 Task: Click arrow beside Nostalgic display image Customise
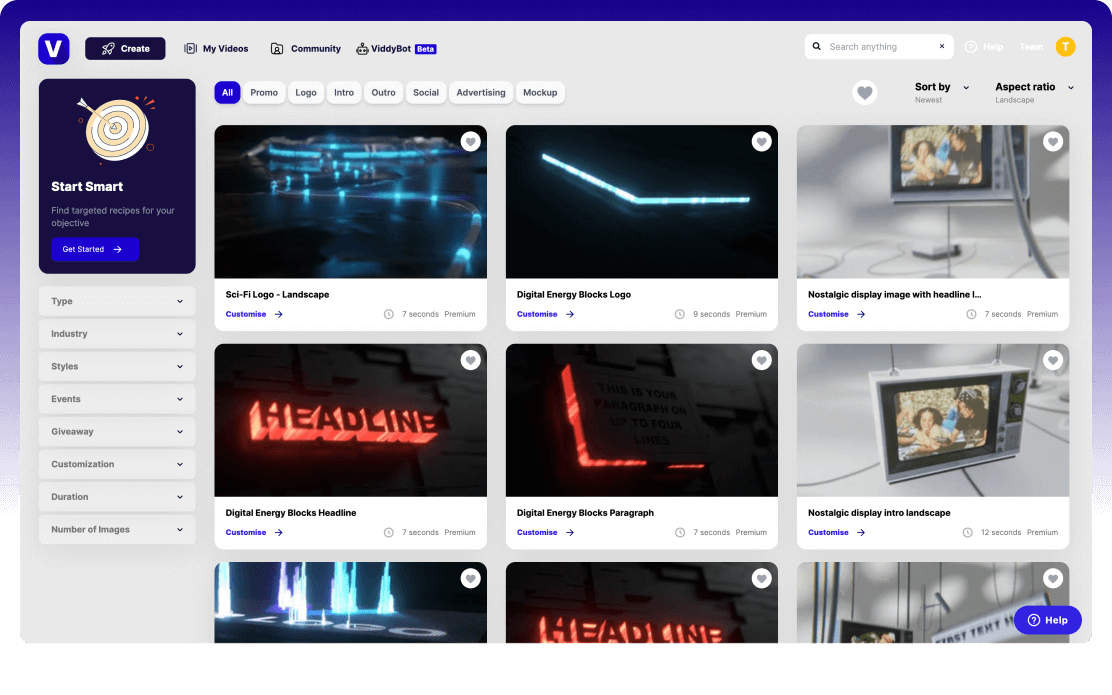861,314
